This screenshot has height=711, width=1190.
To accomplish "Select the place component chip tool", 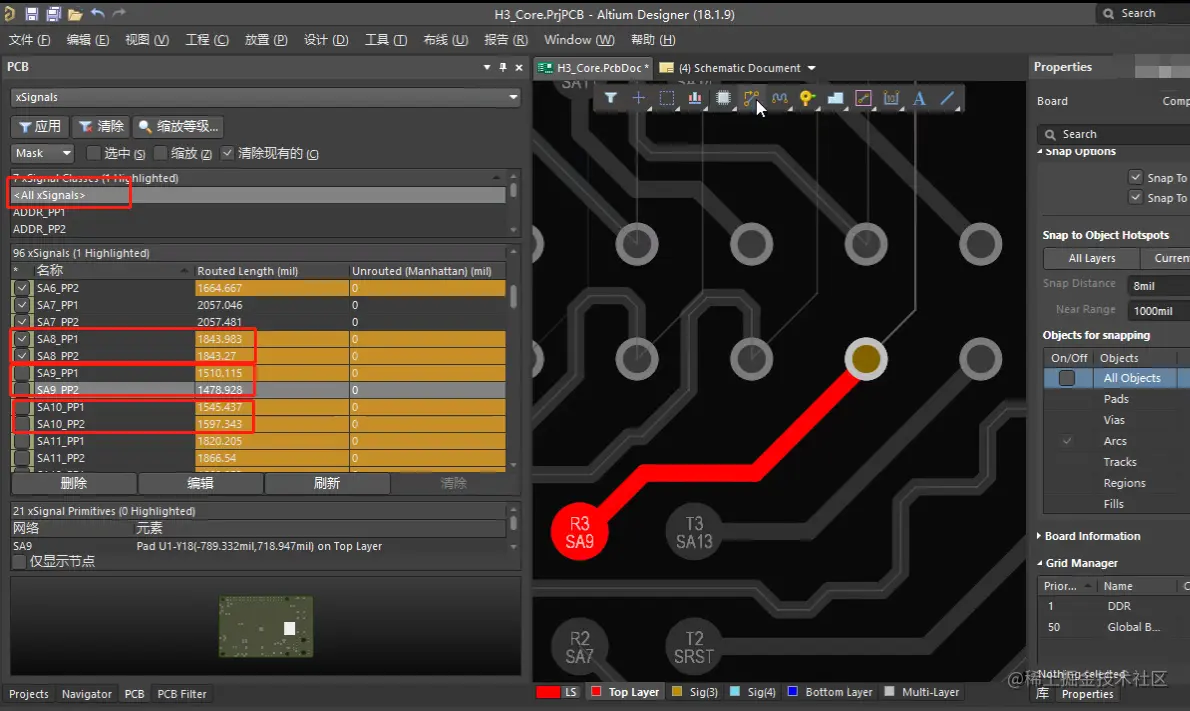I will (723, 98).
